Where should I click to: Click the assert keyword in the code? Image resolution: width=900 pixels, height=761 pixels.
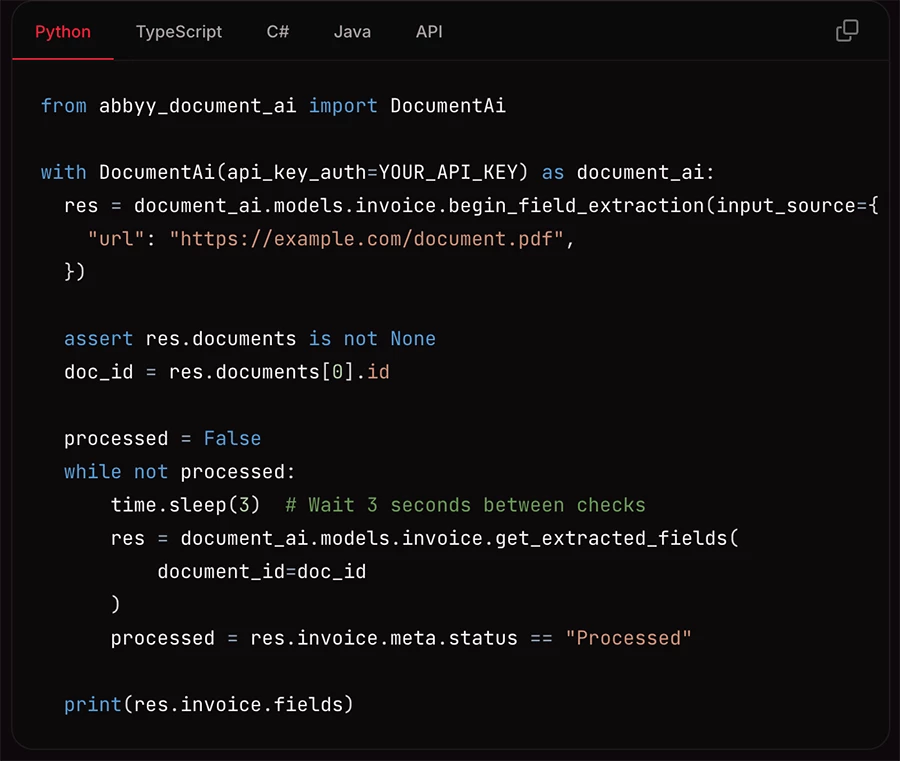(98, 338)
